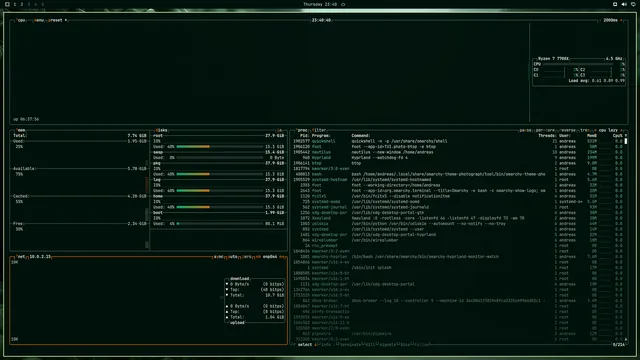640x360 pixels.
Task: Click kill in the process footer
Action: pos(370,345)
